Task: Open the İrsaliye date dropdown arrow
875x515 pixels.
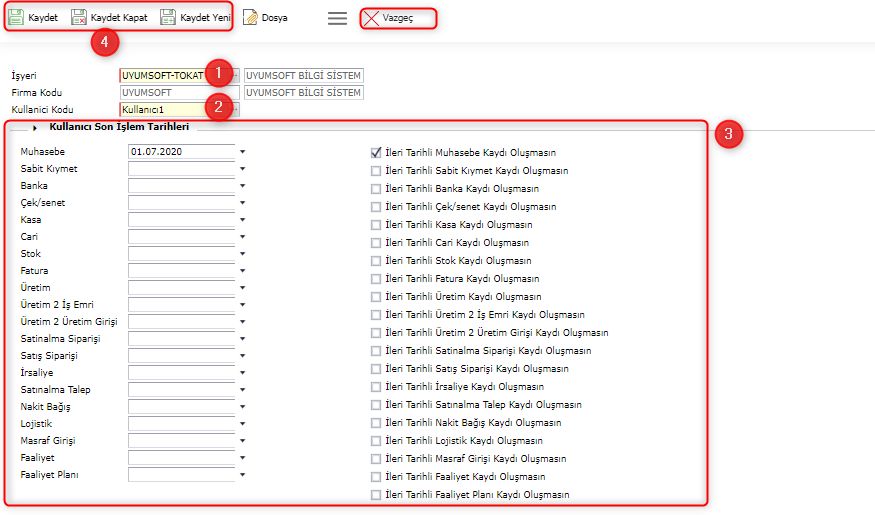Action: [x=242, y=373]
